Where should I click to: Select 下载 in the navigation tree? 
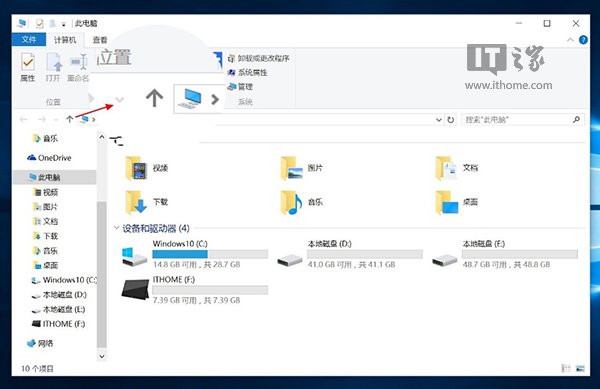click(46, 236)
